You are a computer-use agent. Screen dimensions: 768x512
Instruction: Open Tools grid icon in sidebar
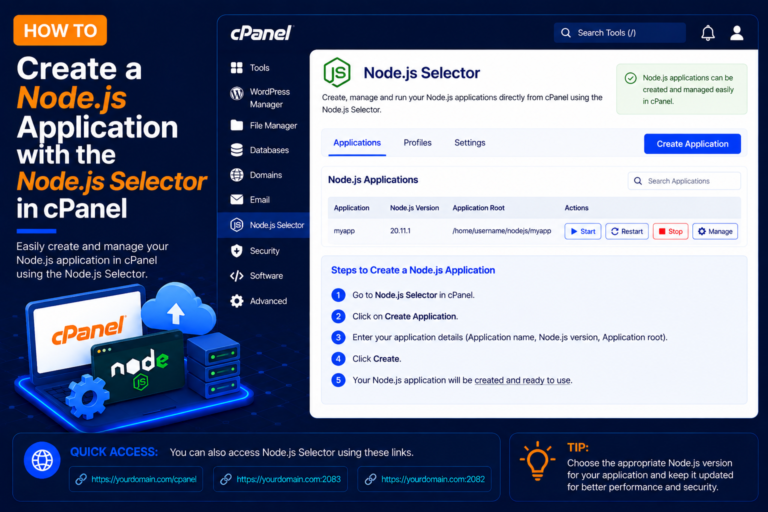237,68
